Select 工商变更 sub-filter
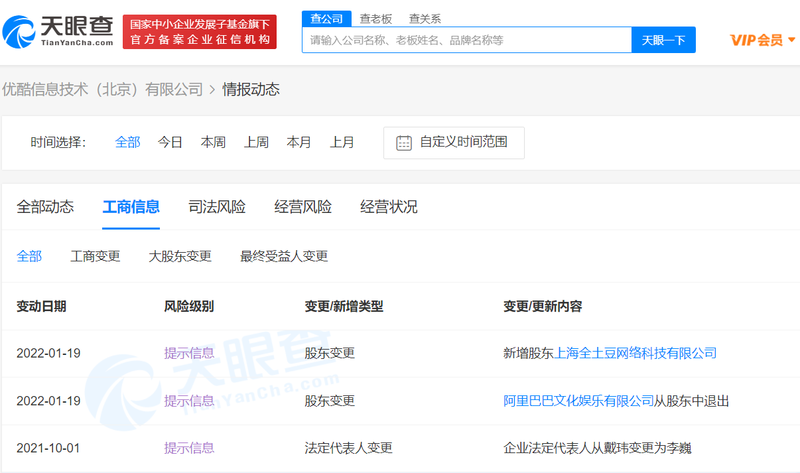 point(95,256)
